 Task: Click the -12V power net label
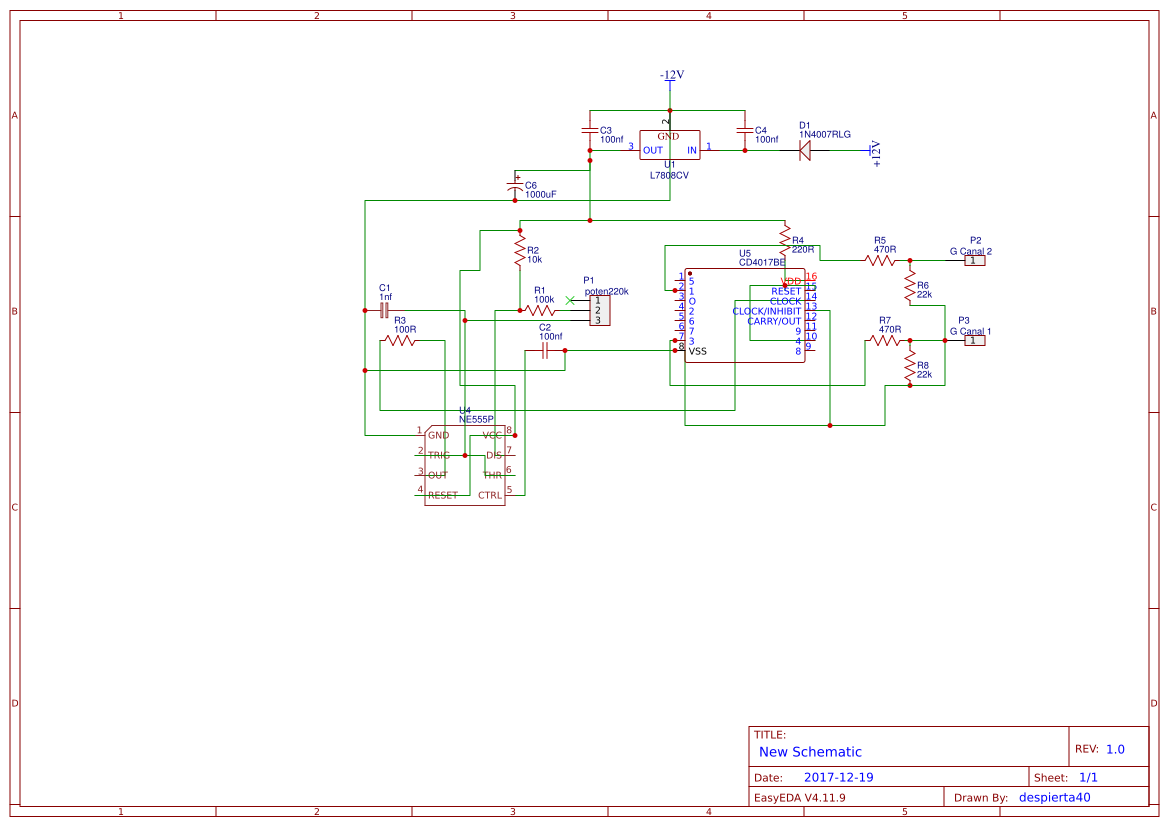669,74
